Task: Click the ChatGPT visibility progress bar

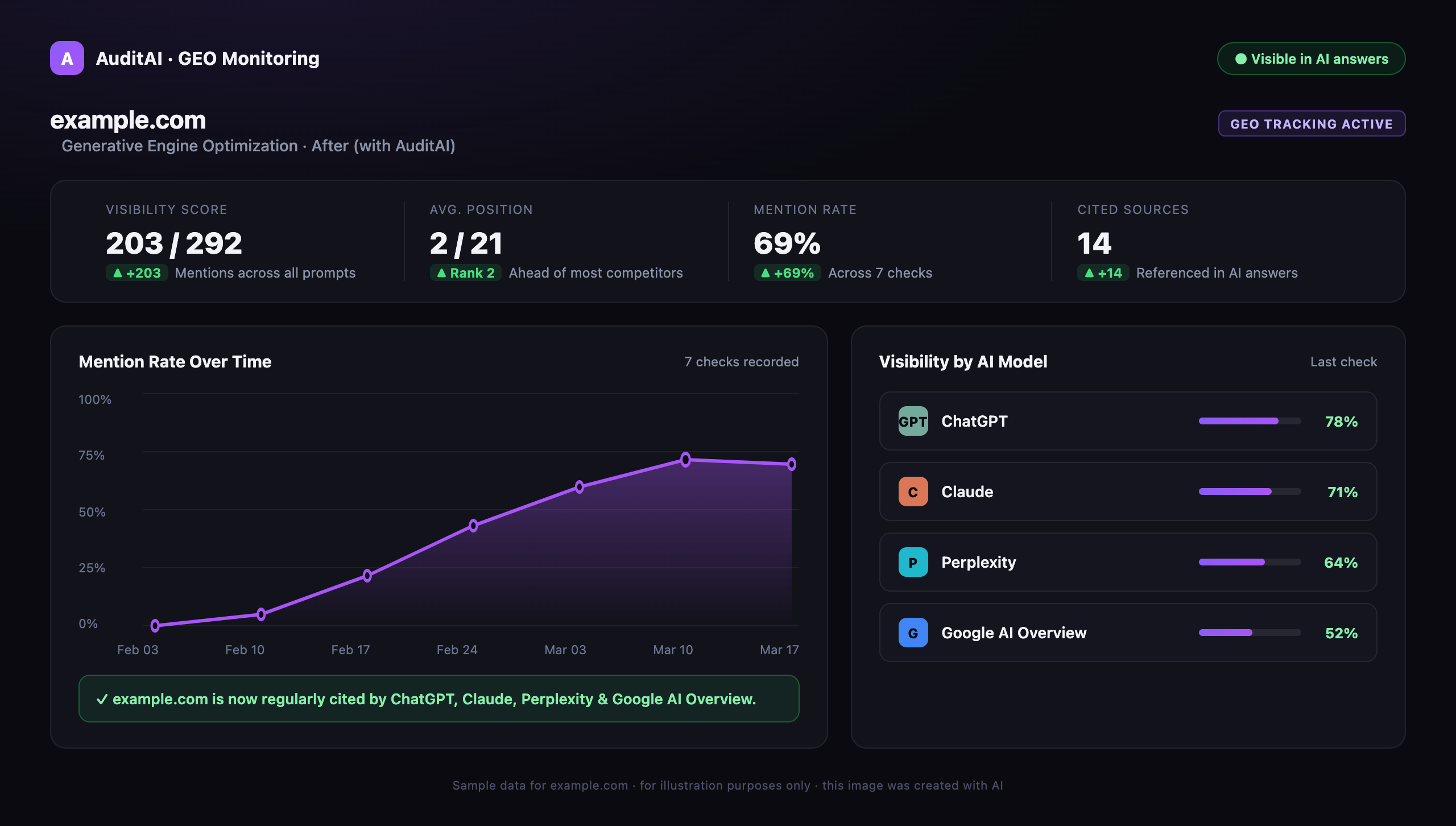Action: tap(1250, 421)
